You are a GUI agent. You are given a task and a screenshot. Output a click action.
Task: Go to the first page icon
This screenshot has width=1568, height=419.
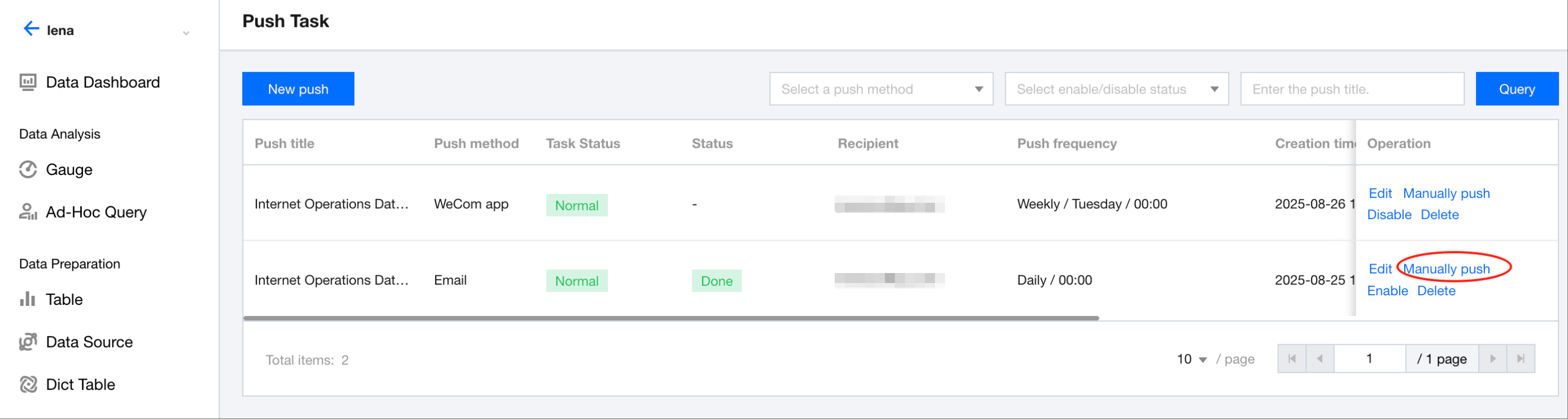click(x=1292, y=359)
